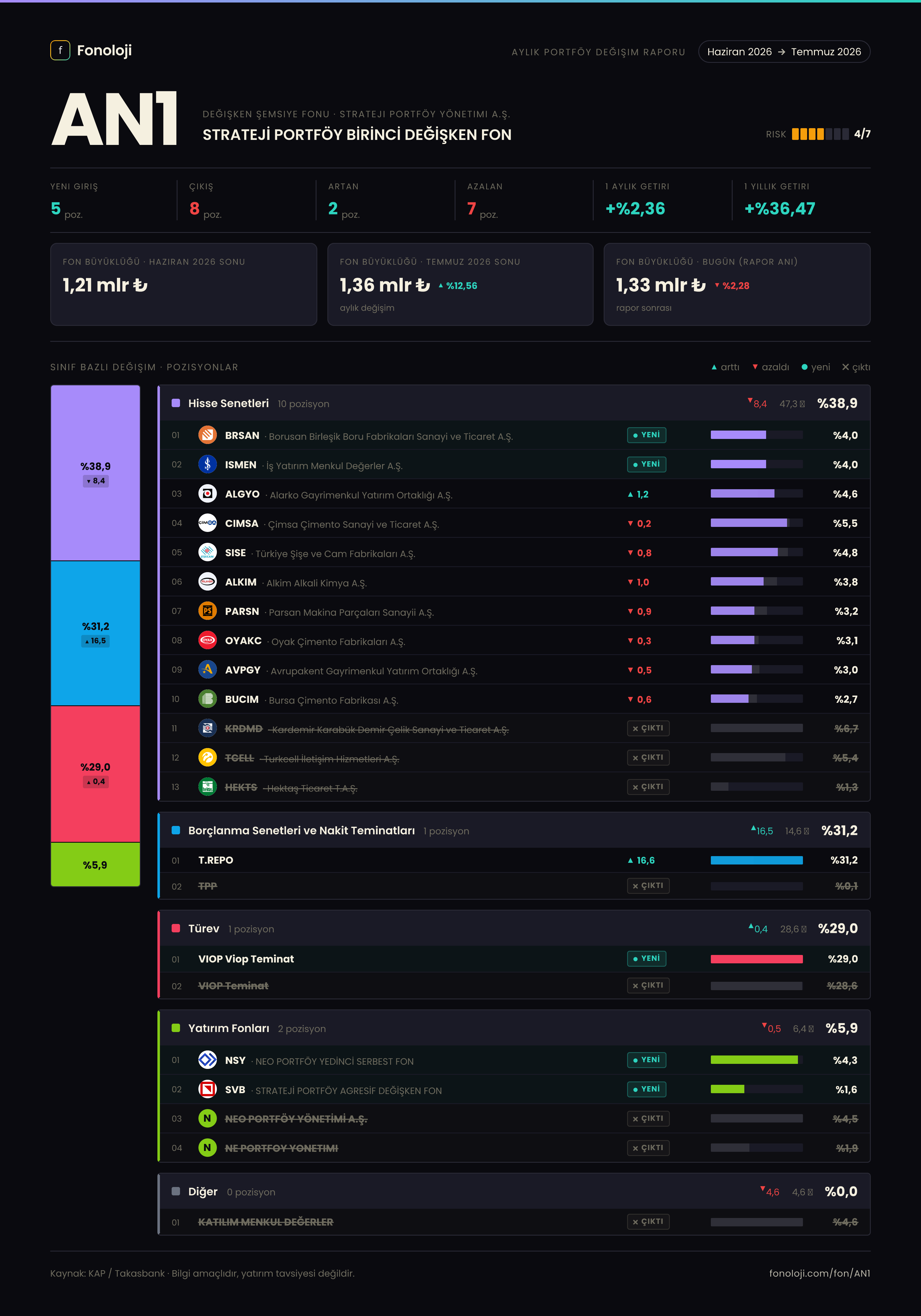Expand the Yatırım Fonları section header
The width and height of the screenshot is (921, 1316).
click(x=514, y=1028)
